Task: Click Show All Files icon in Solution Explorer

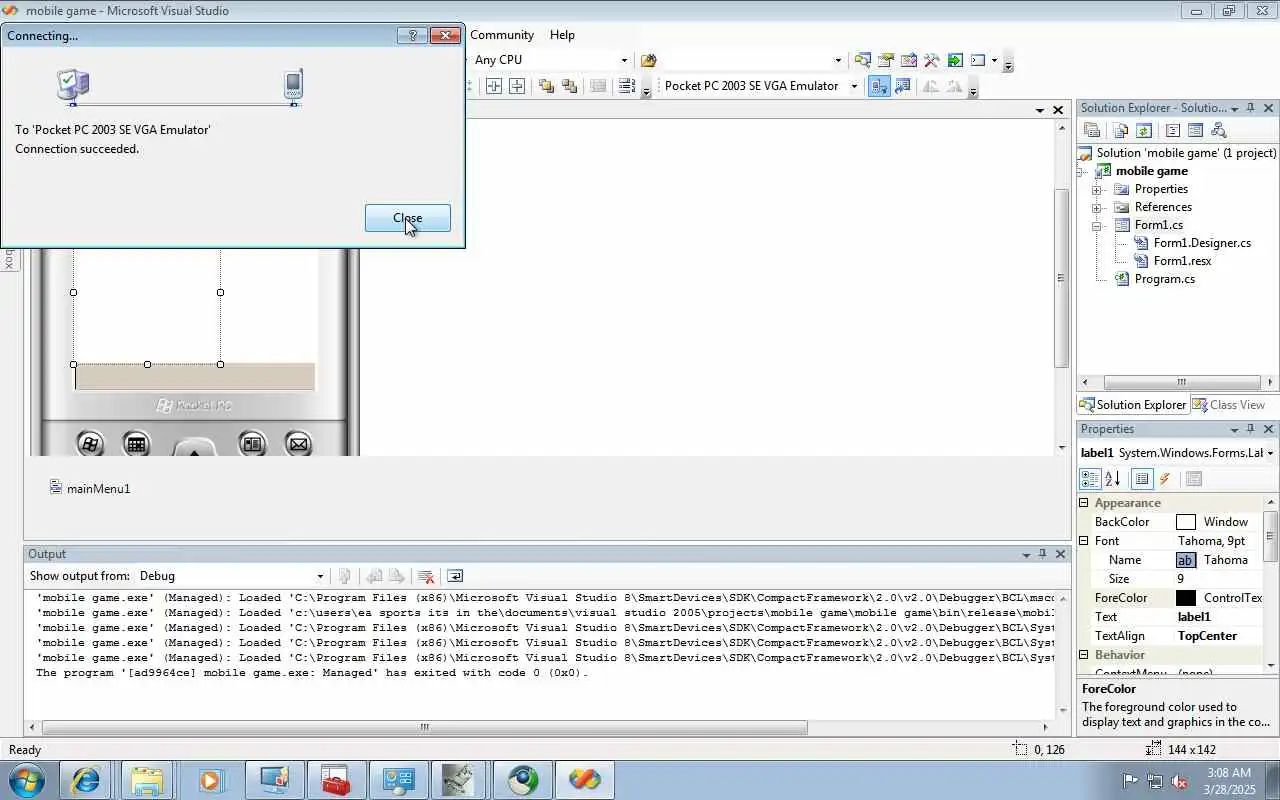Action: (x=1120, y=130)
